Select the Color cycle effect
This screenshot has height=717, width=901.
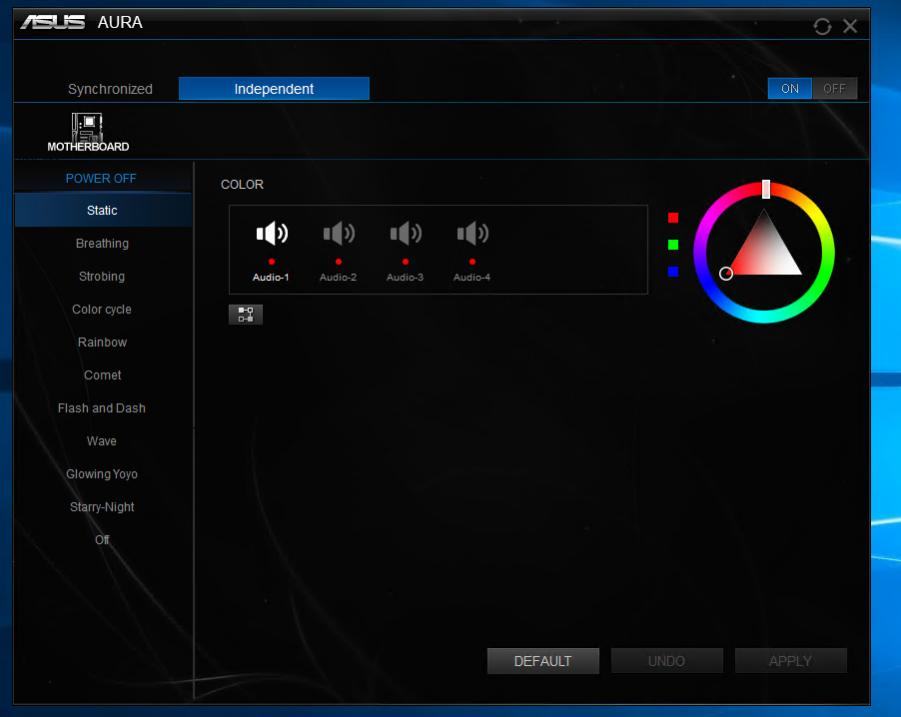coord(102,309)
